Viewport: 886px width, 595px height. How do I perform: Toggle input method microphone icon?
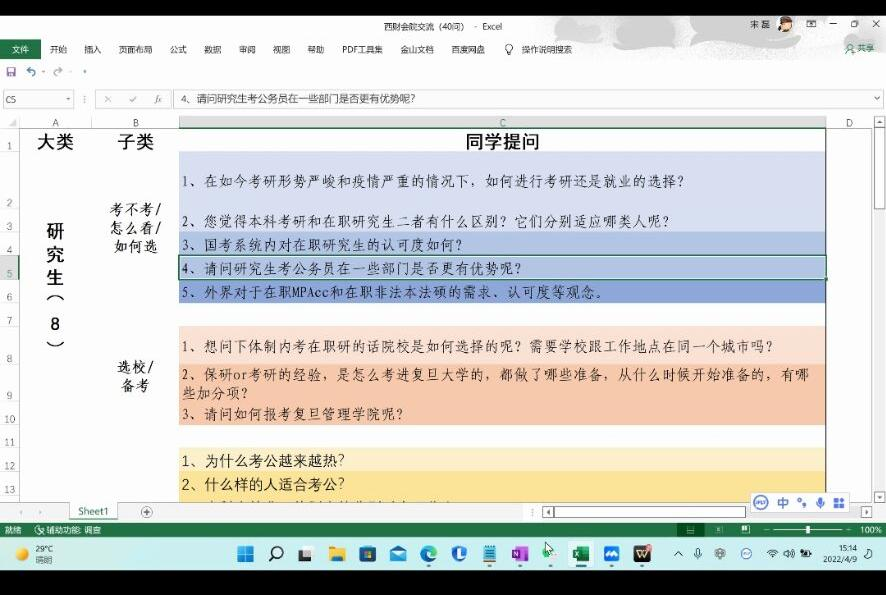point(820,503)
